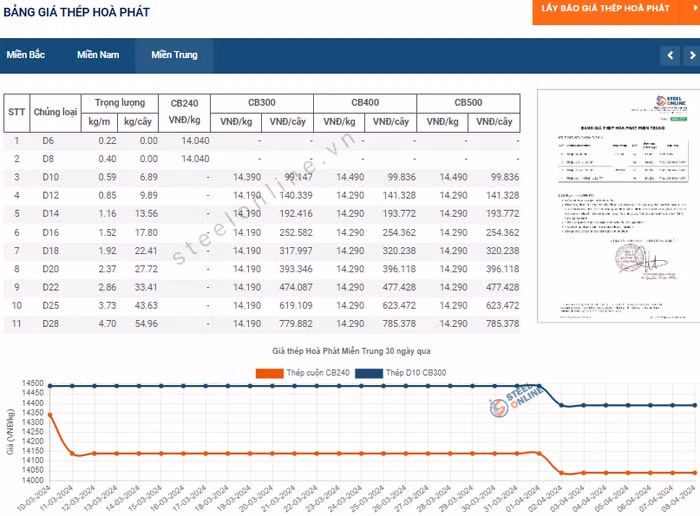Switch to Miền Bắc tab
Image resolution: width=700 pixels, height=516 pixels.
pos(25,55)
